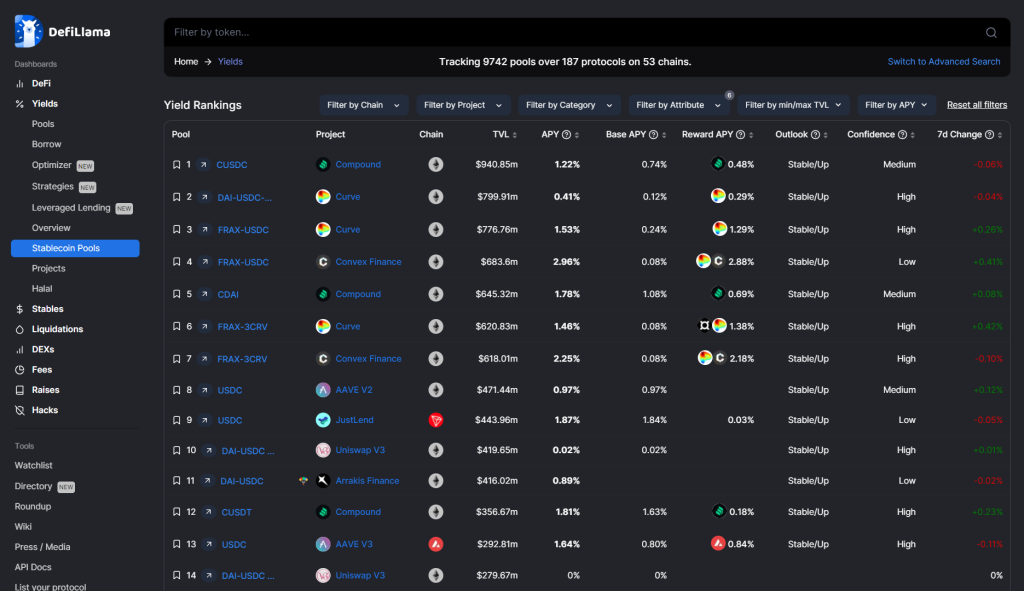
Task: Click the Compound project icon in row 1
Action: tap(323, 165)
